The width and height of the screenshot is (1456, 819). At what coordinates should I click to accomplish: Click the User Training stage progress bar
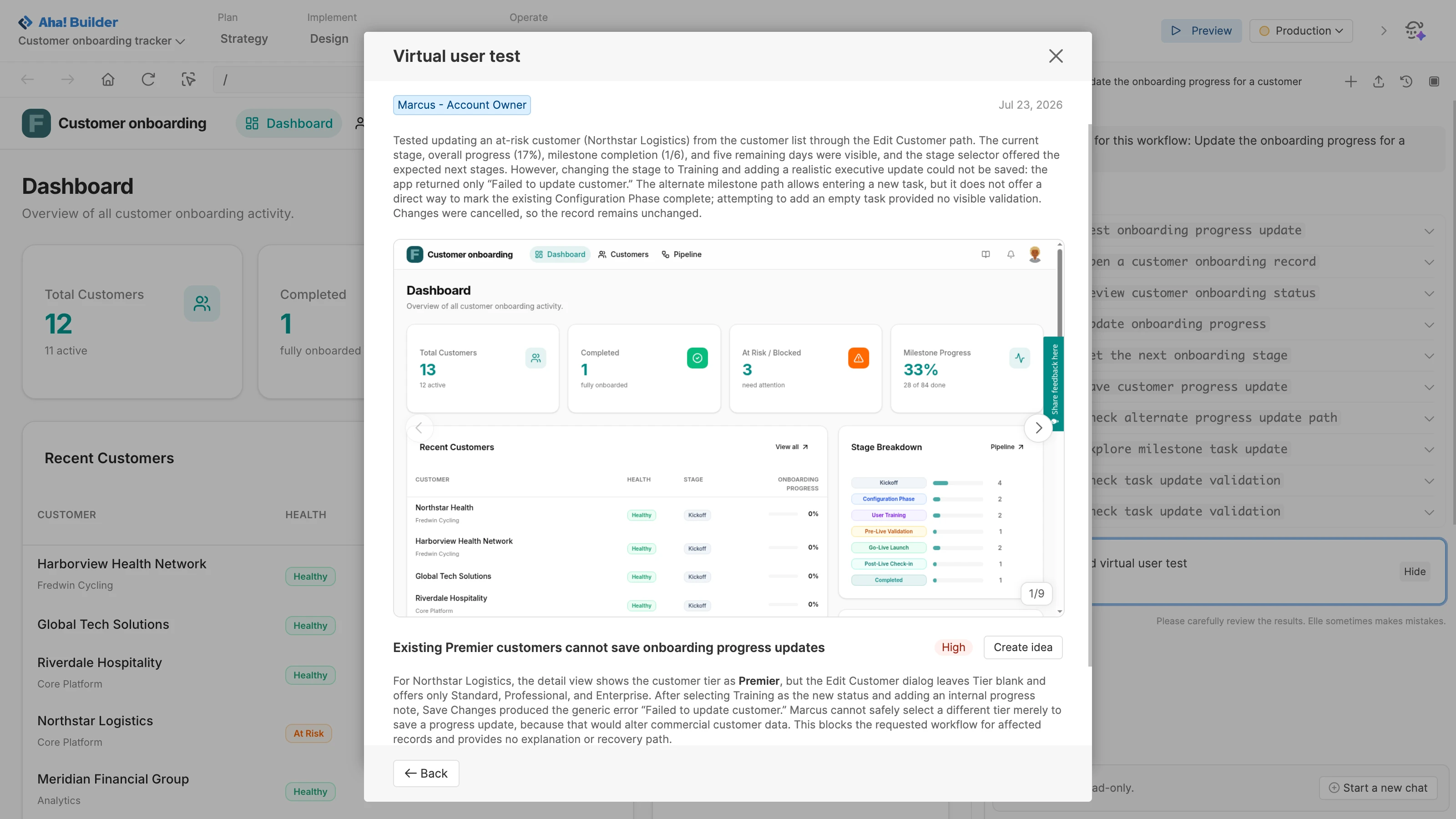click(957, 516)
